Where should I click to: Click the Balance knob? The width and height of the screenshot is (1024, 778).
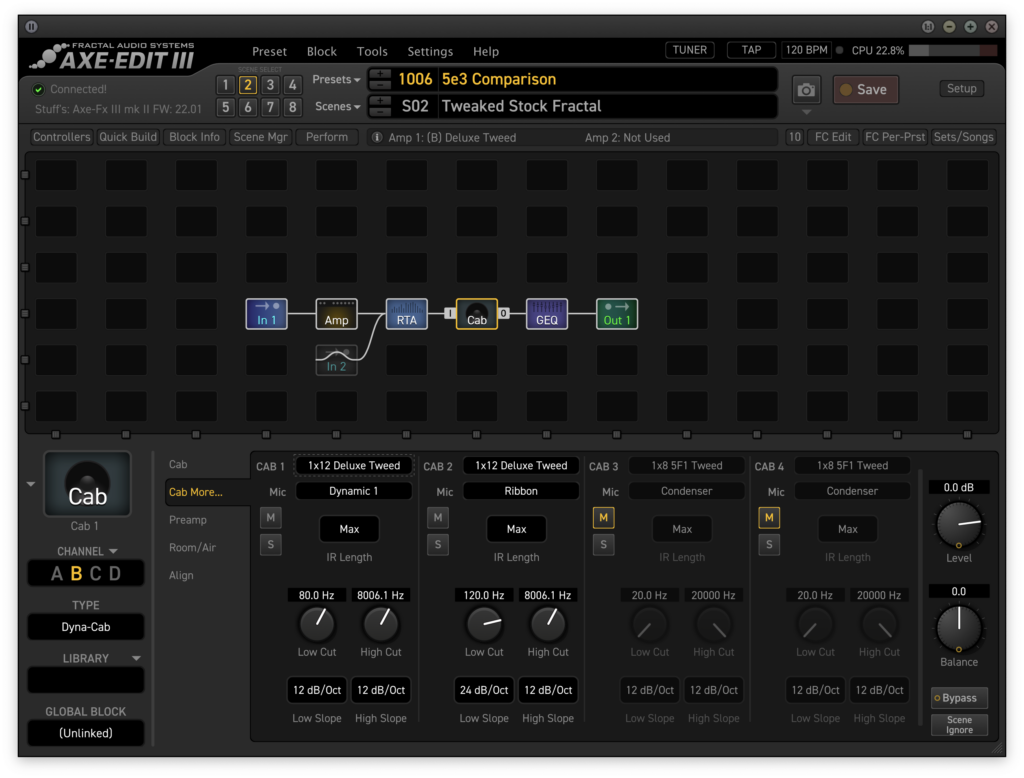click(959, 628)
